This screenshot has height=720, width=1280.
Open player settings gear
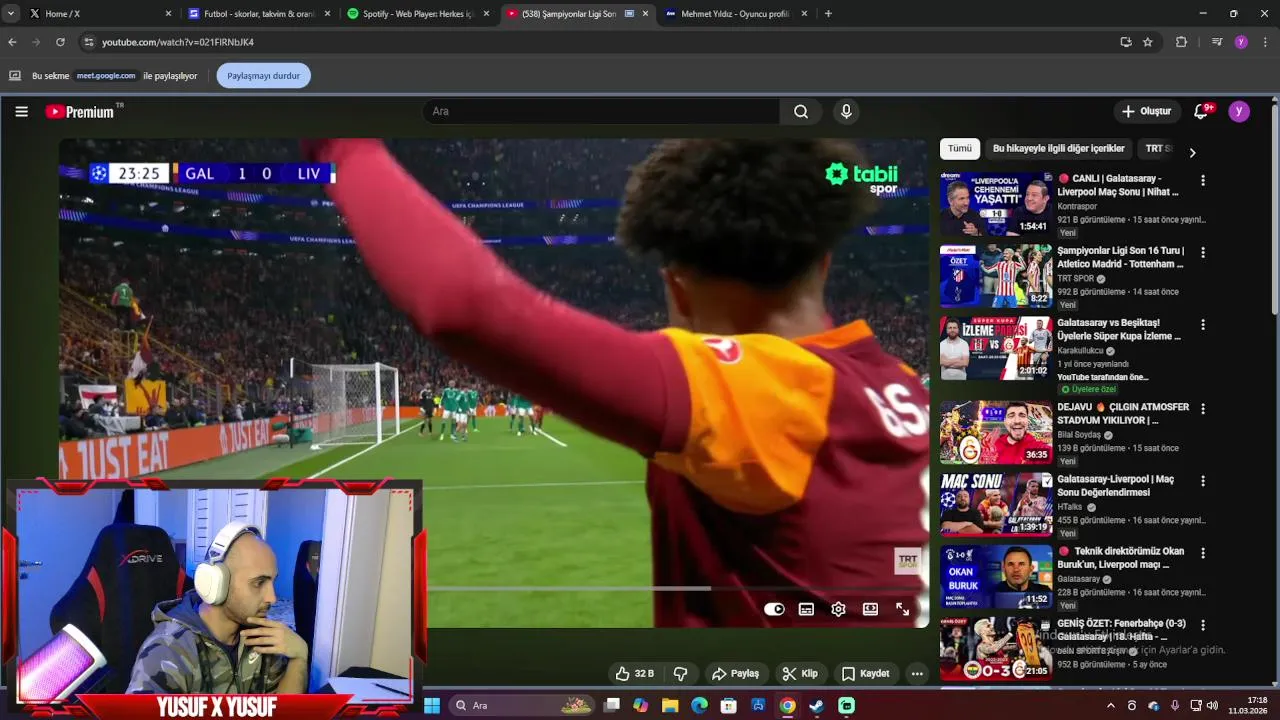click(838, 609)
